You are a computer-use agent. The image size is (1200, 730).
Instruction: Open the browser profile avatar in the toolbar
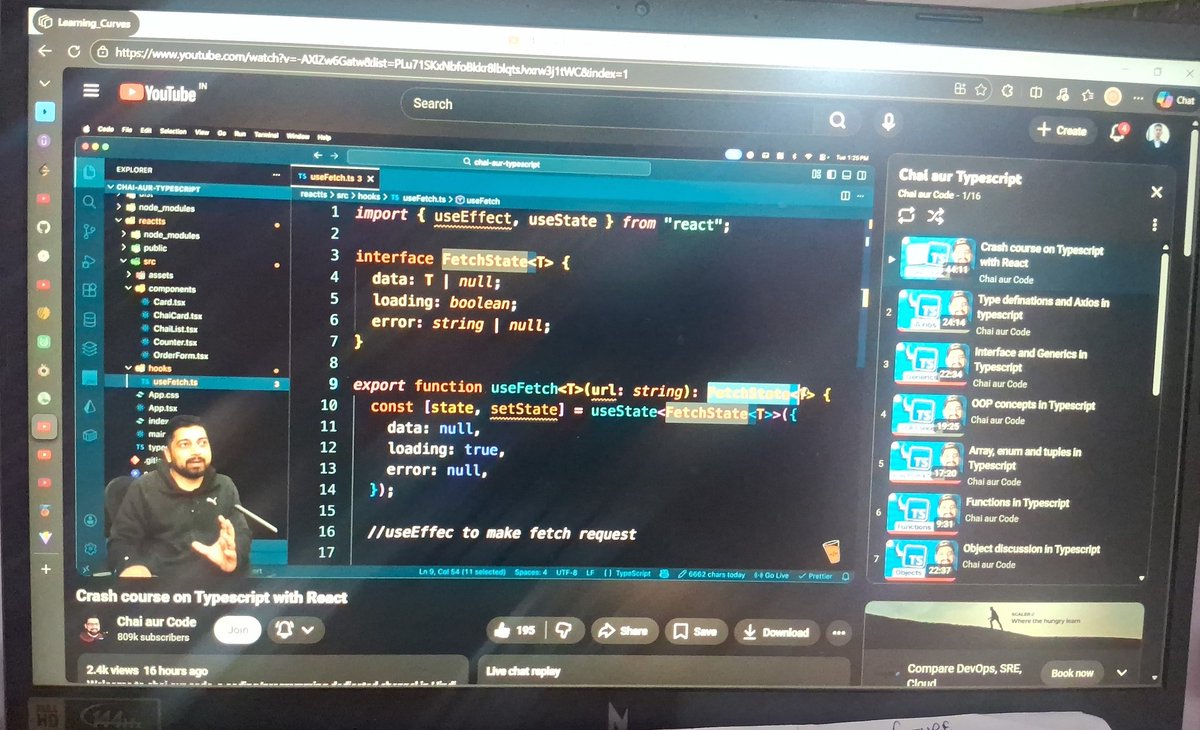(x=1112, y=97)
